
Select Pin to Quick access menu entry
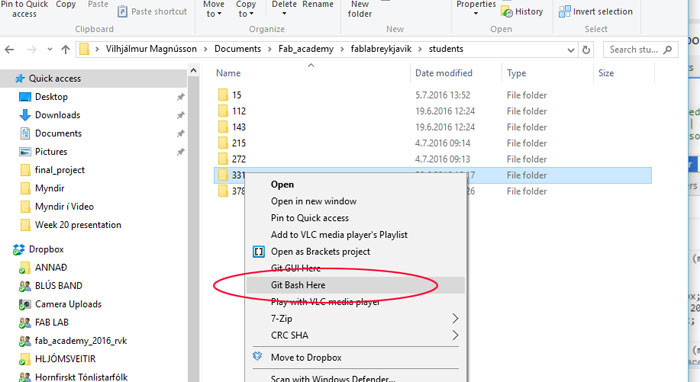pyautogui.click(x=310, y=218)
